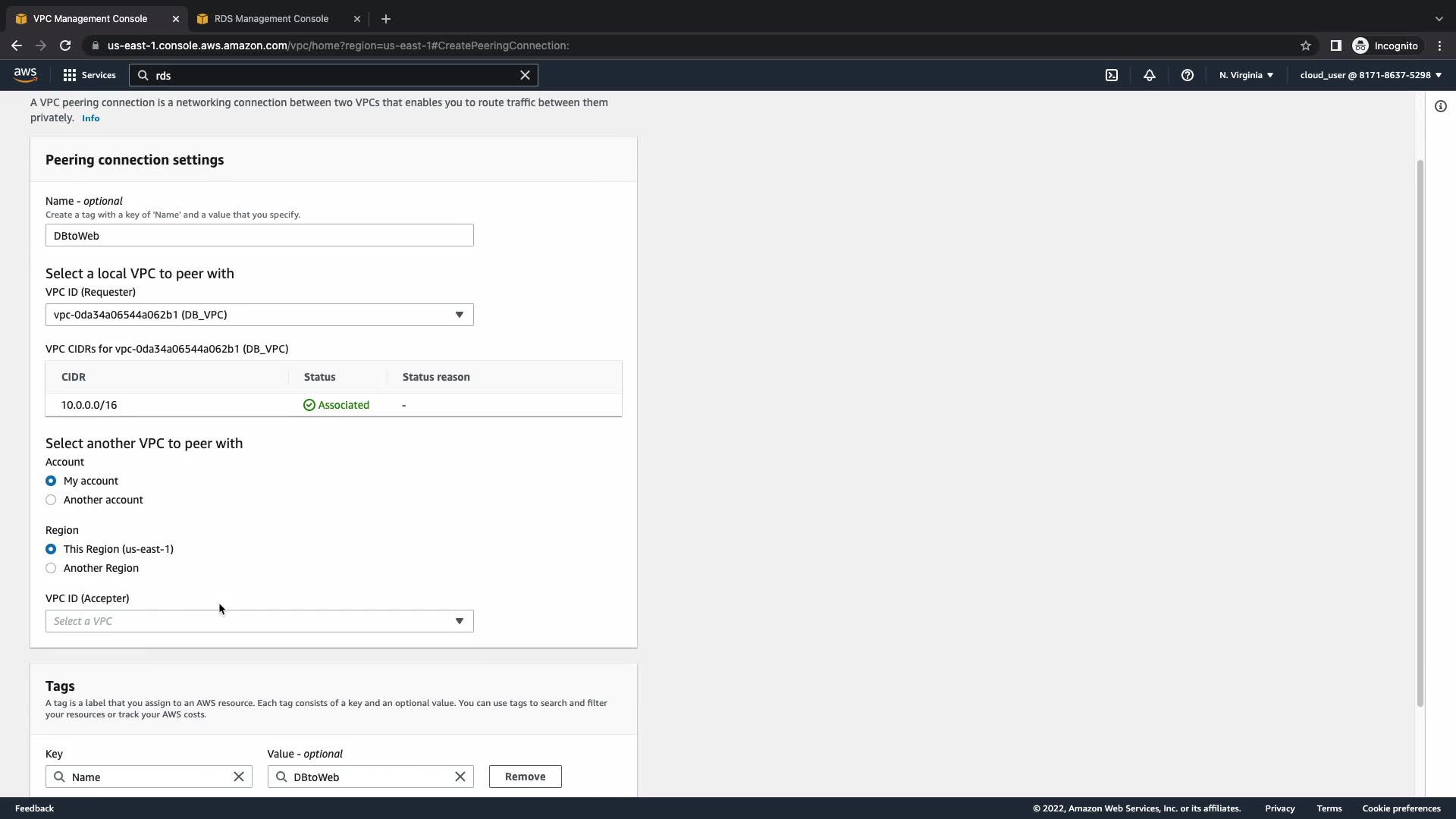Switch to RDS Management Console tab

[x=271, y=19]
